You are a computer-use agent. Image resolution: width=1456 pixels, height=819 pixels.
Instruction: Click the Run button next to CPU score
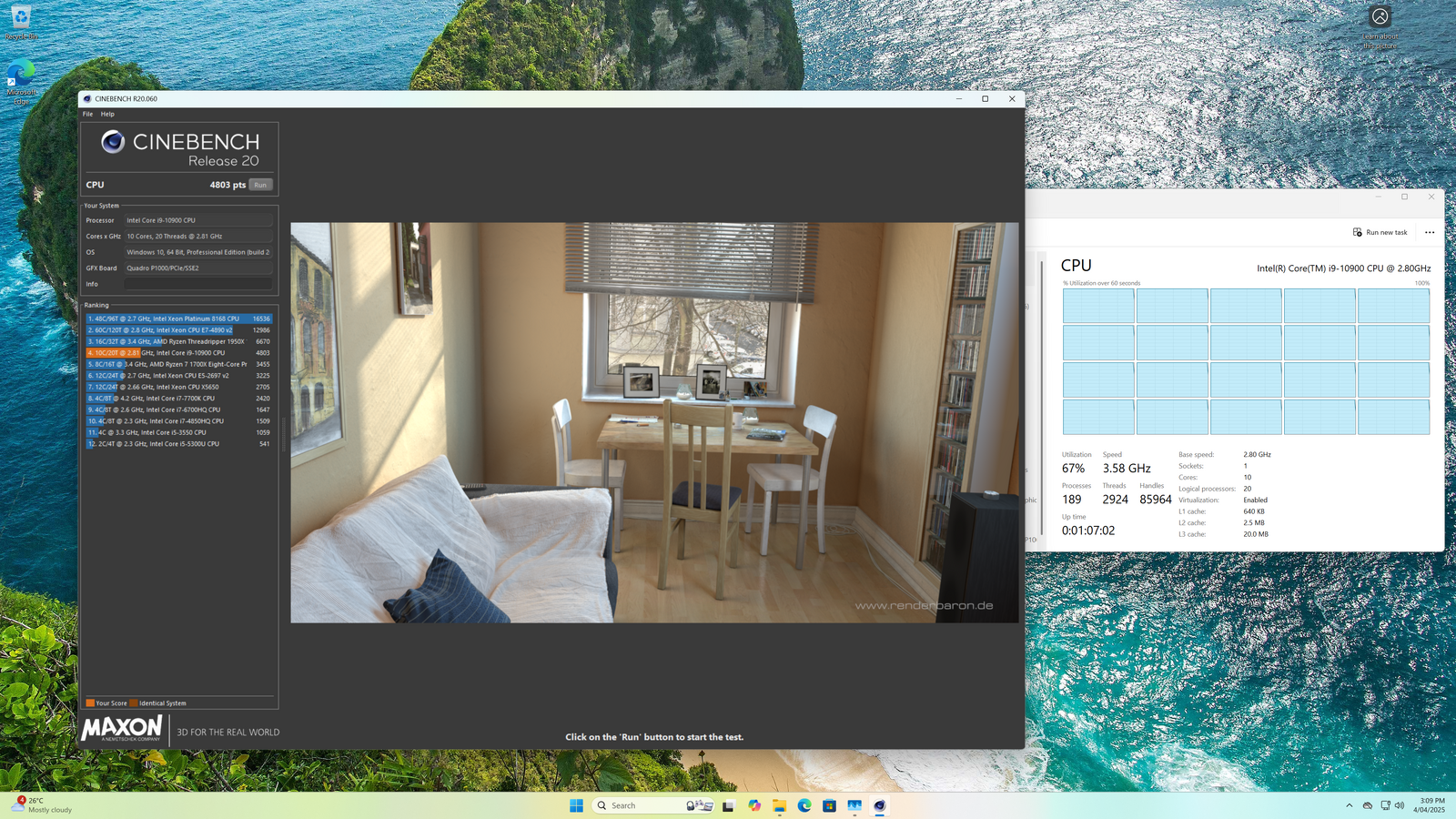[x=260, y=185]
